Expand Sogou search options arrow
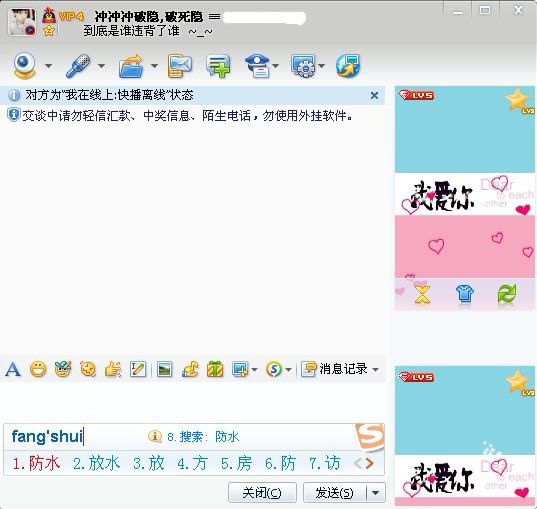This screenshot has width=537, height=509. click(288, 370)
